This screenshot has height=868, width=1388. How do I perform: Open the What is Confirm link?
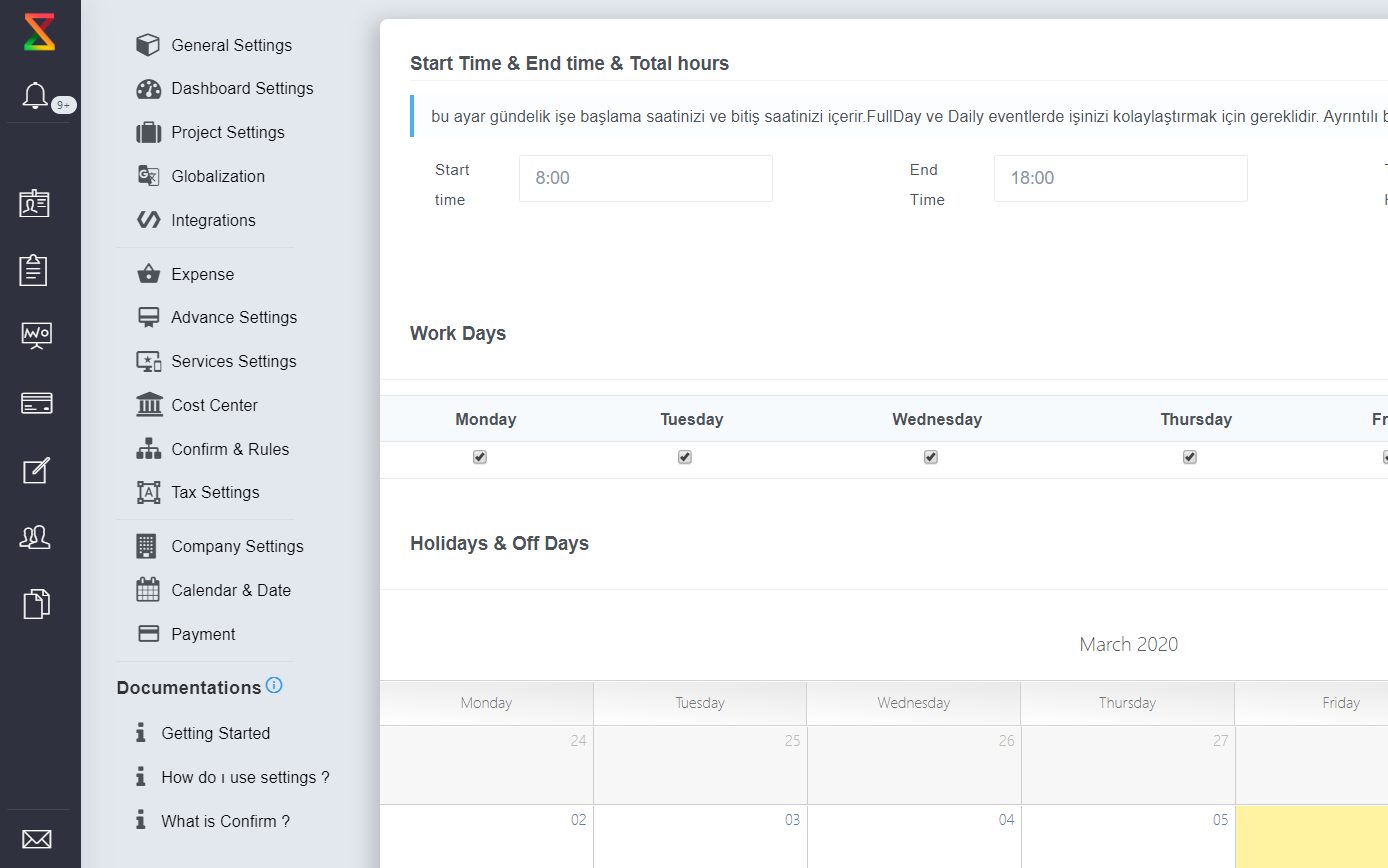[225, 821]
